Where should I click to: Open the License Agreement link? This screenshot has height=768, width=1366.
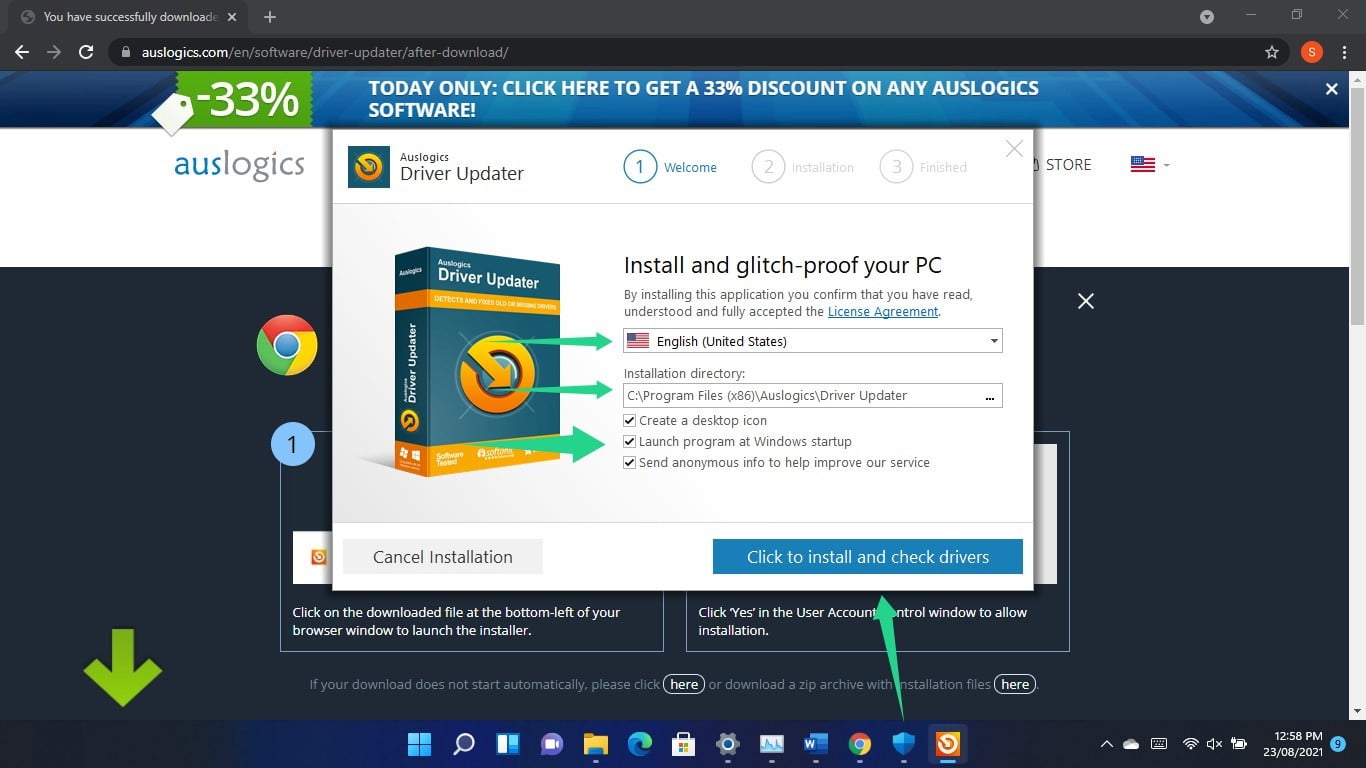(882, 311)
